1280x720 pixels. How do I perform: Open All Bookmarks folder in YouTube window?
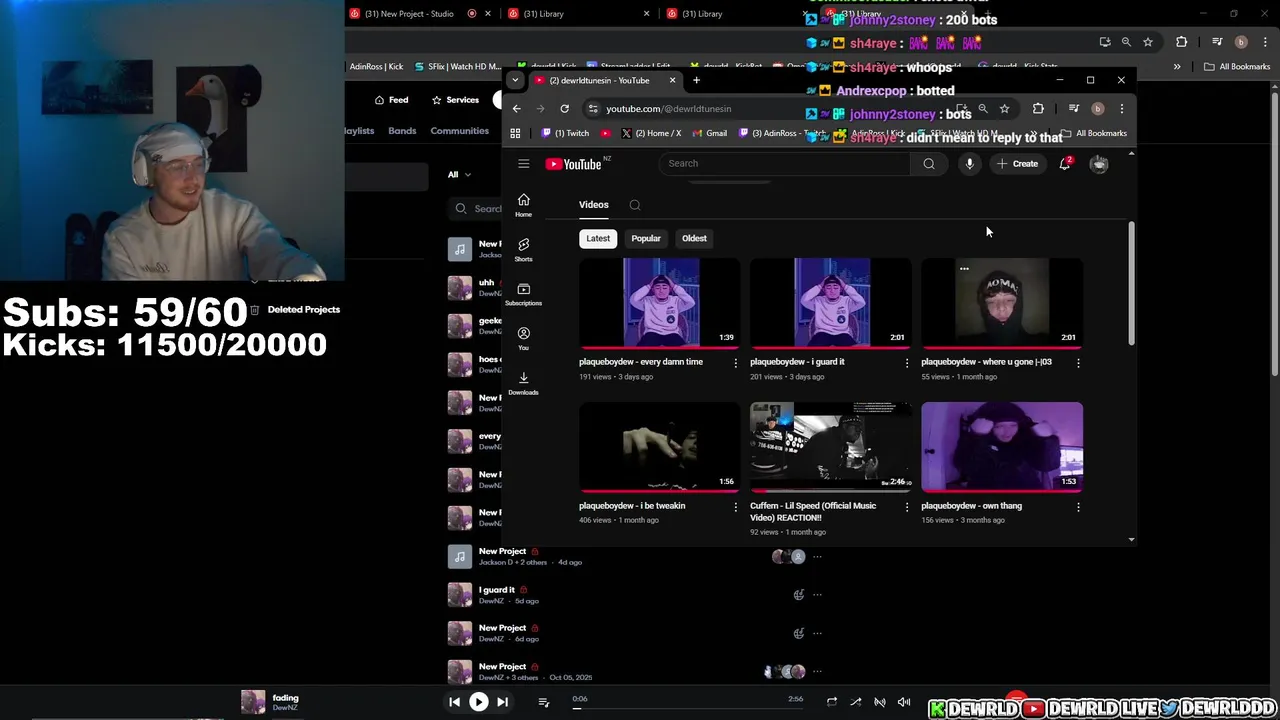pyautogui.click(x=1093, y=133)
